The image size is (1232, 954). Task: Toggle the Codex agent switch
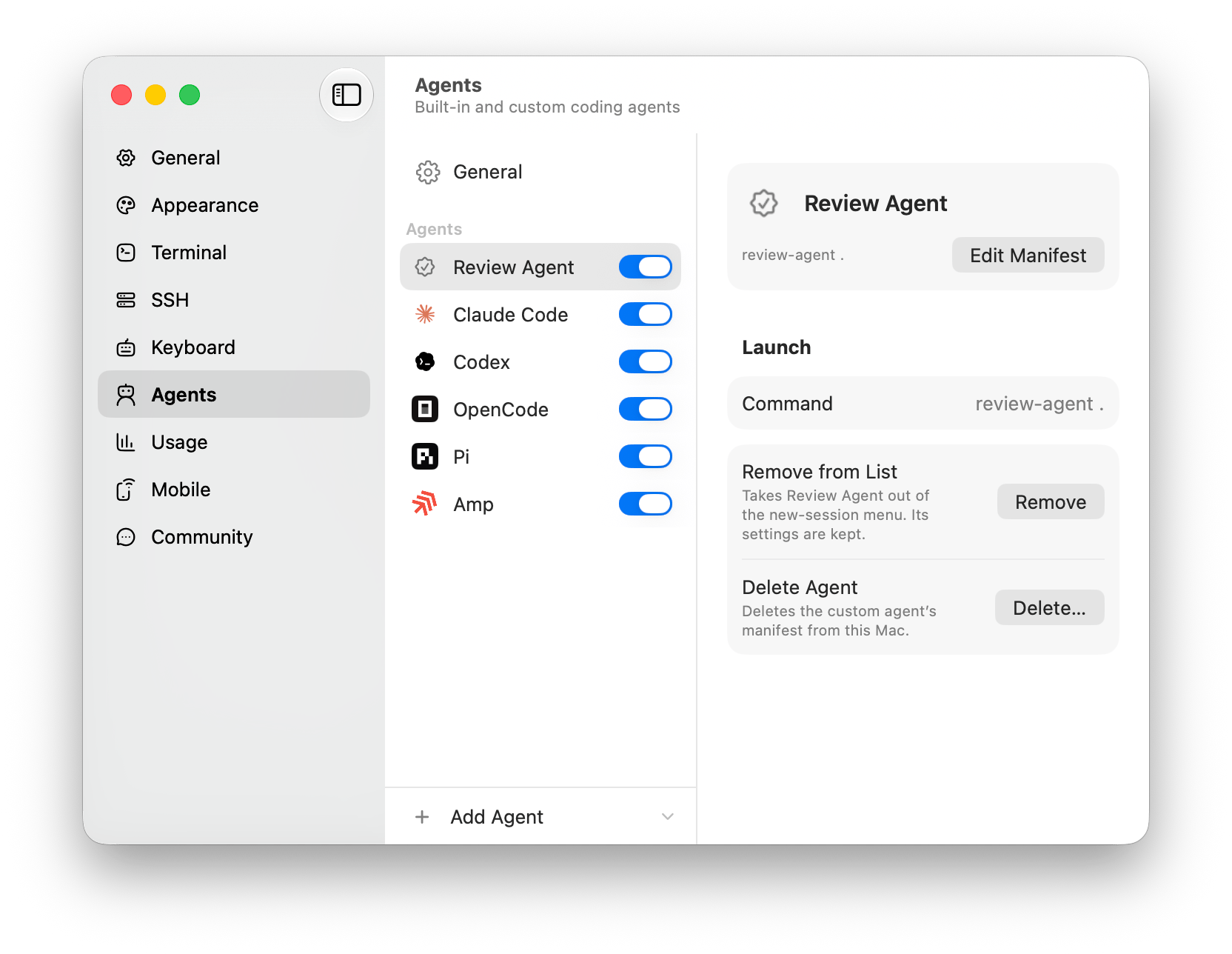[646, 361]
